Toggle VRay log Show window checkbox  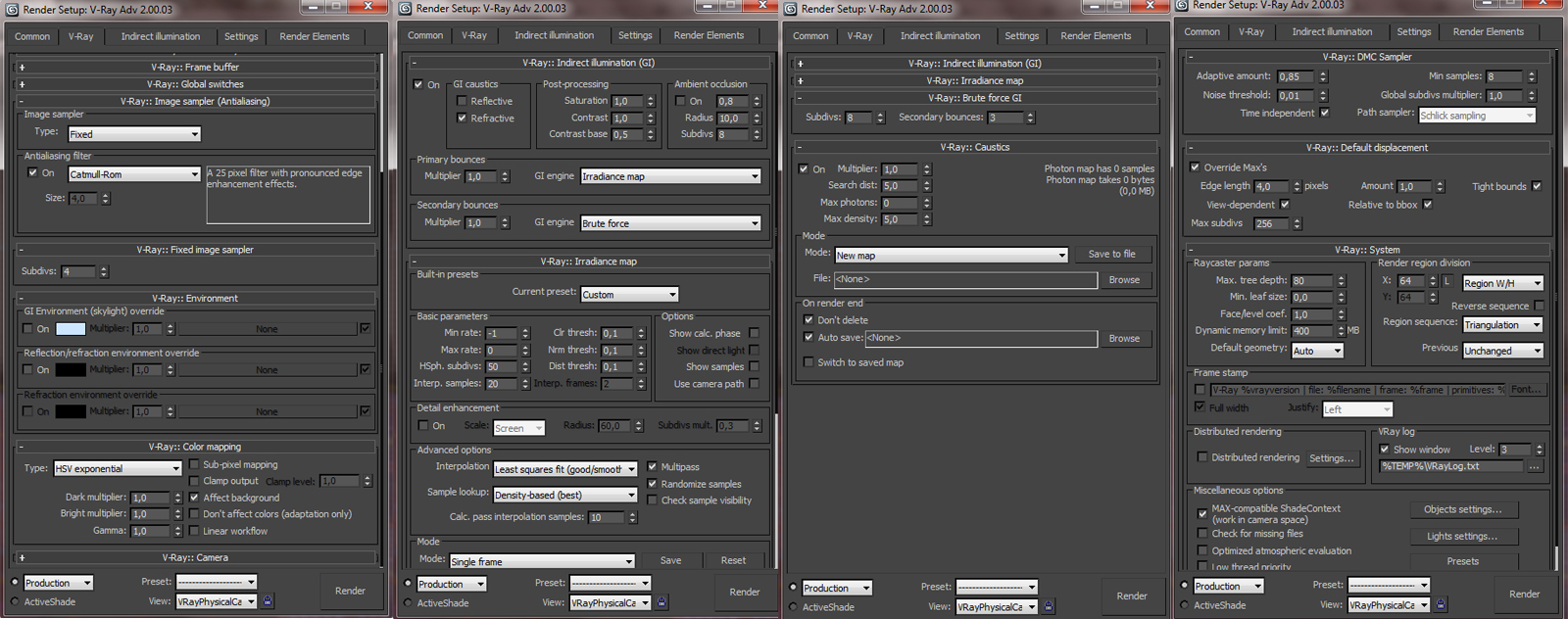coord(1385,450)
